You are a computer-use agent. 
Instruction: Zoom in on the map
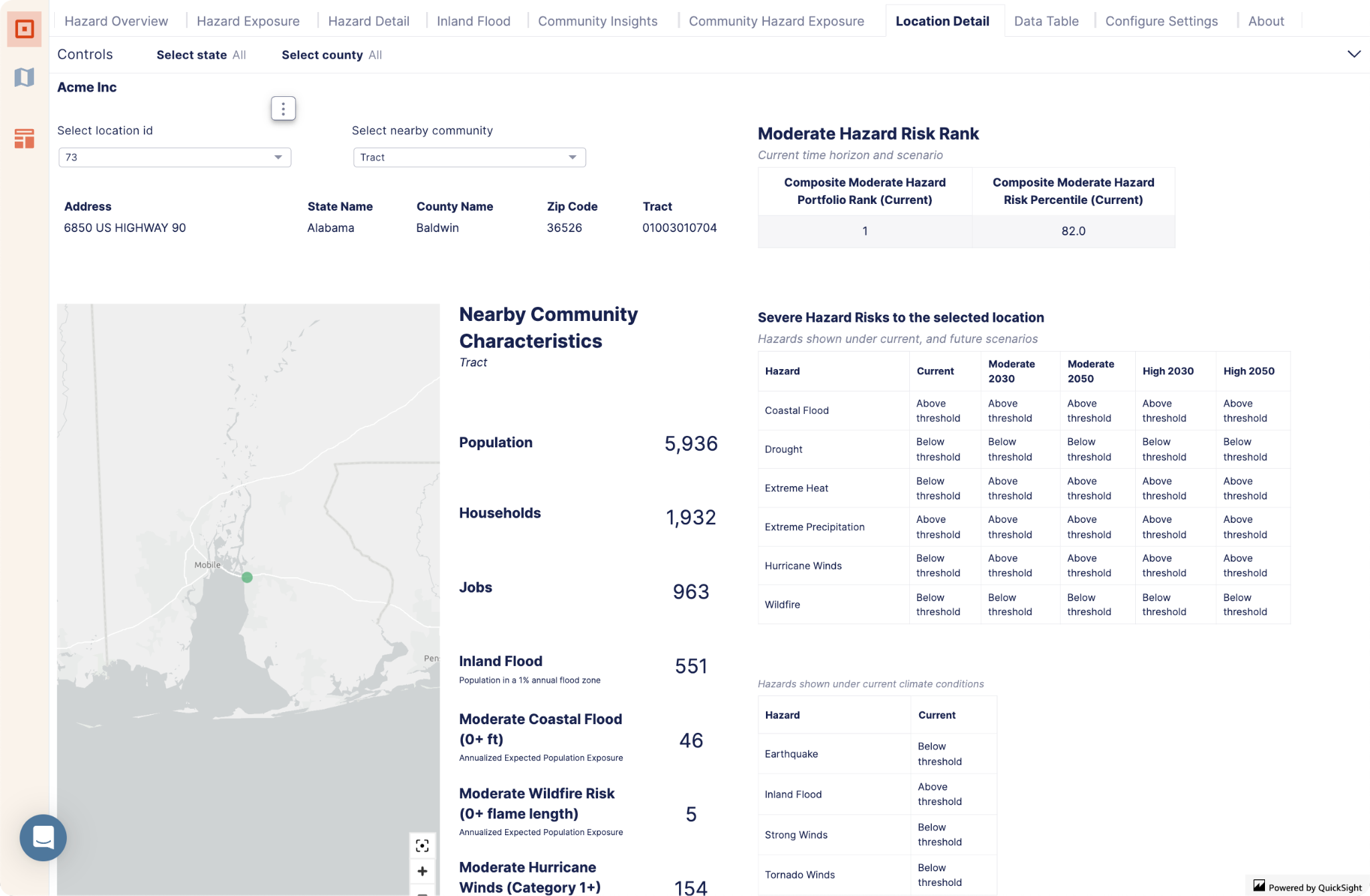pyautogui.click(x=422, y=871)
